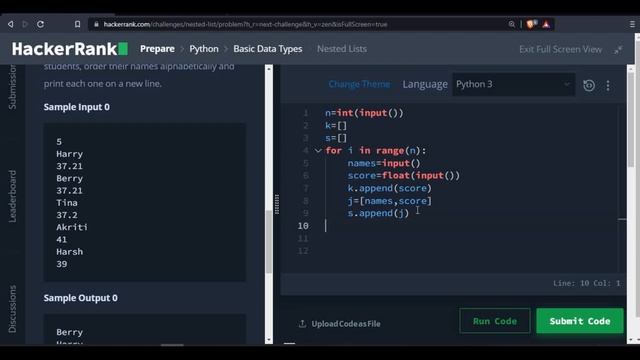Click the value 39 in sample input
The image size is (640, 360).
point(62,264)
